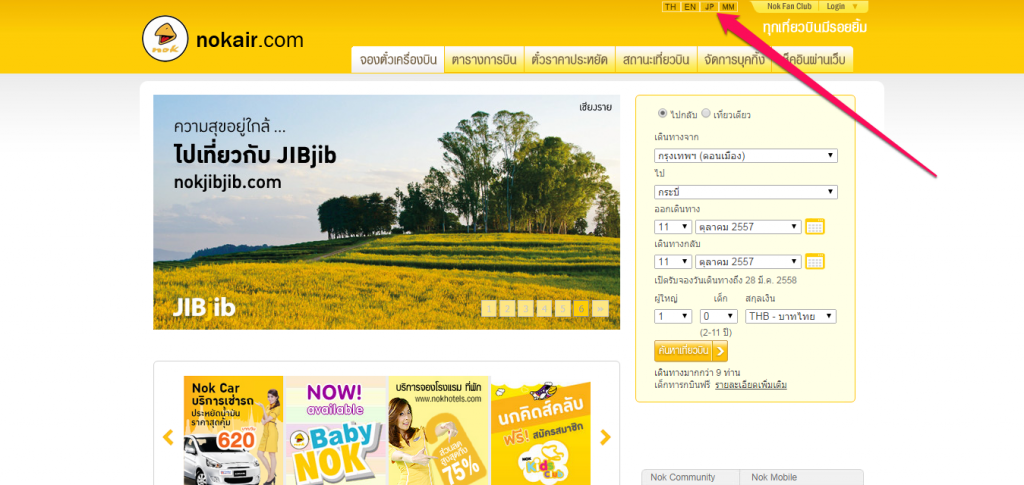Open the departure date calendar icon

(814, 227)
